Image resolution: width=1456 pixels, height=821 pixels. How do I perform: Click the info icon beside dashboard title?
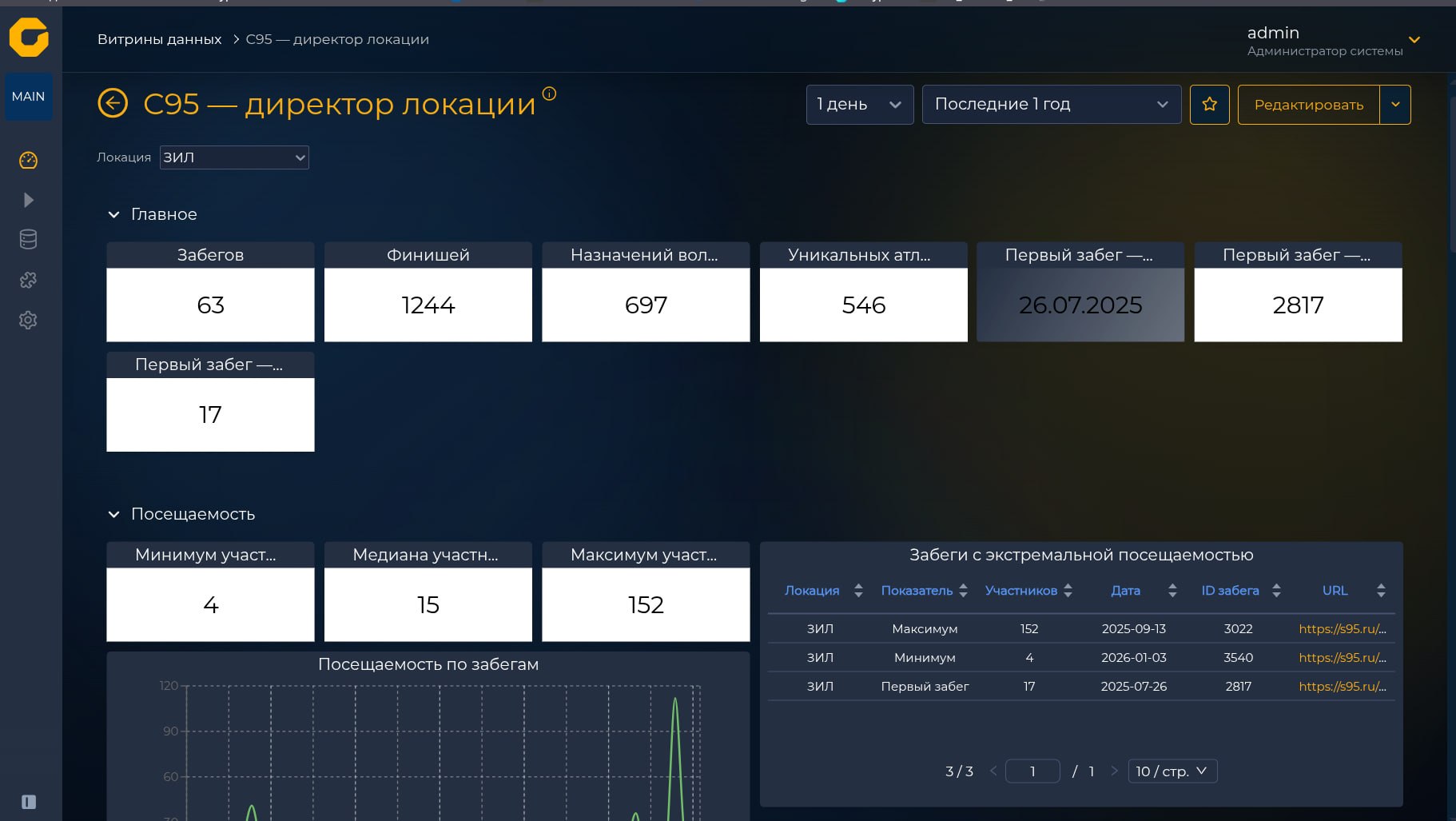549,93
